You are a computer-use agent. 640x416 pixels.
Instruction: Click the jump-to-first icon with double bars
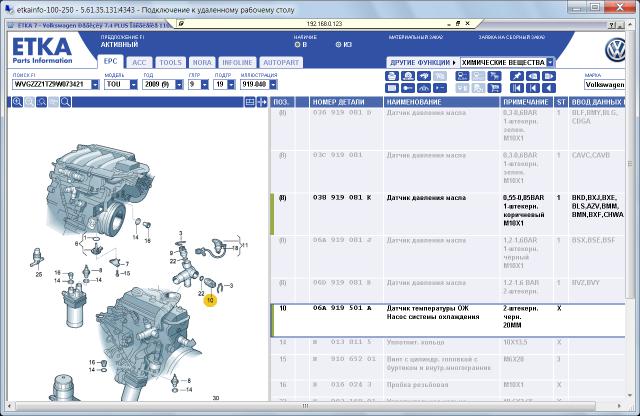coord(517,88)
